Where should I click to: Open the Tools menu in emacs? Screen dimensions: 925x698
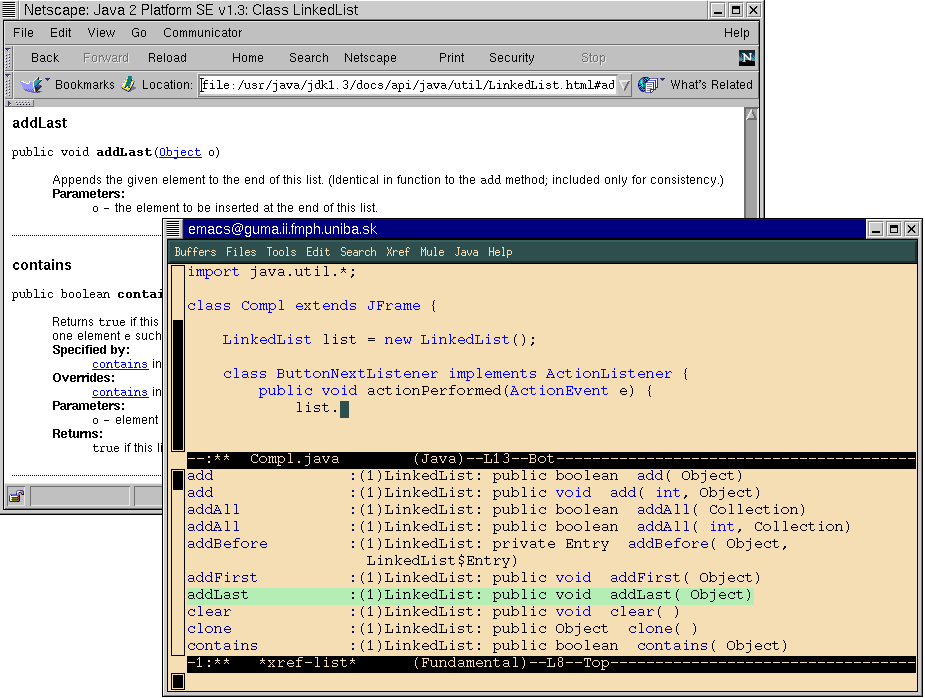click(281, 252)
